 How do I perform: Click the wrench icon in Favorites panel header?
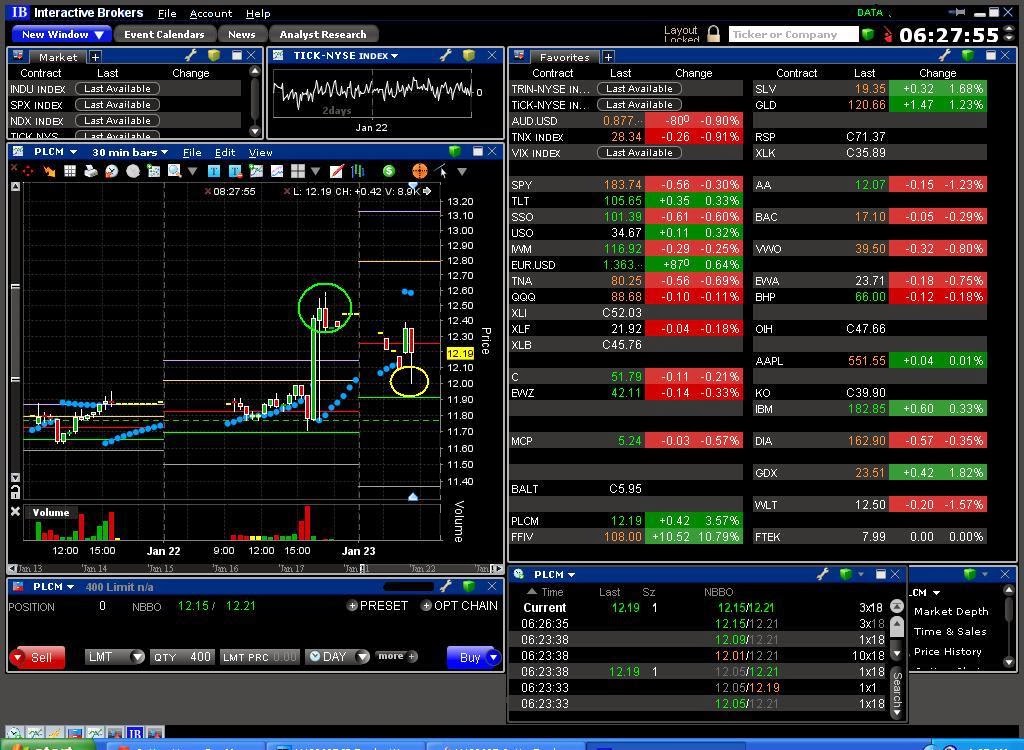(946, 56)
